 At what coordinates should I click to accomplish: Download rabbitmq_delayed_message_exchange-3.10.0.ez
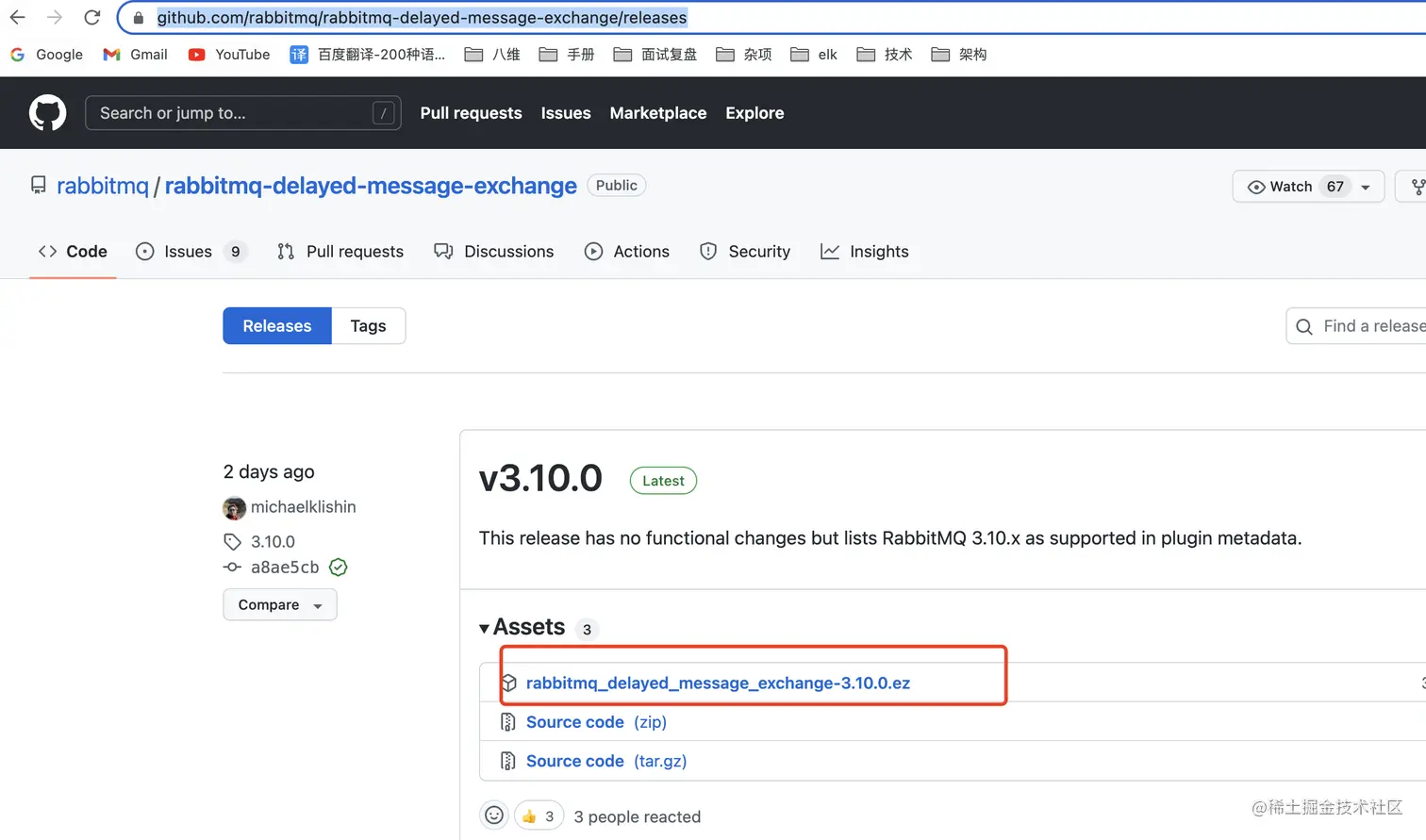click(x=718, y=684)
